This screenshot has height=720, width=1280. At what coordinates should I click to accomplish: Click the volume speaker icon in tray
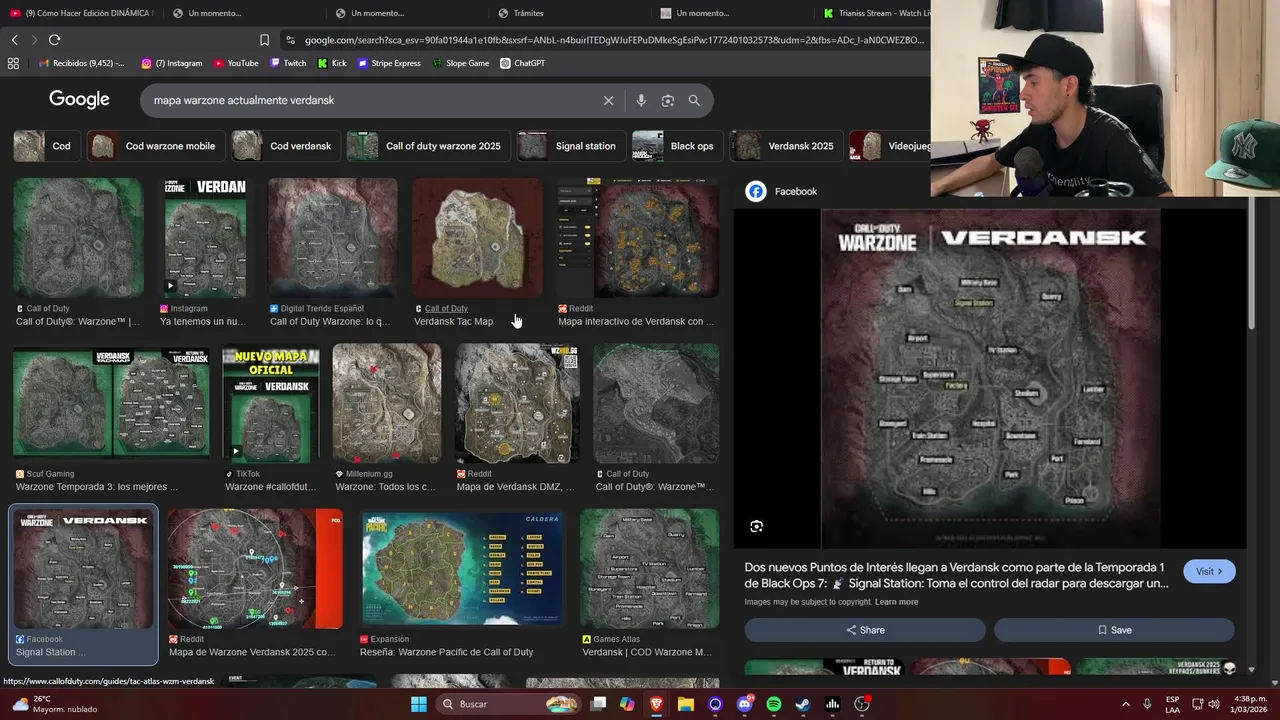[1215, 704]
